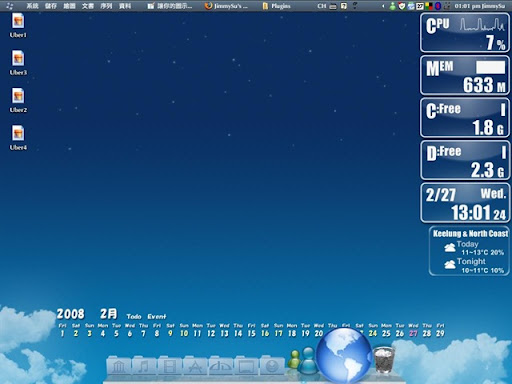This screenshot has width=512, height=384.
Task: Open the full trash can in dock
Action: pos(383,359)
